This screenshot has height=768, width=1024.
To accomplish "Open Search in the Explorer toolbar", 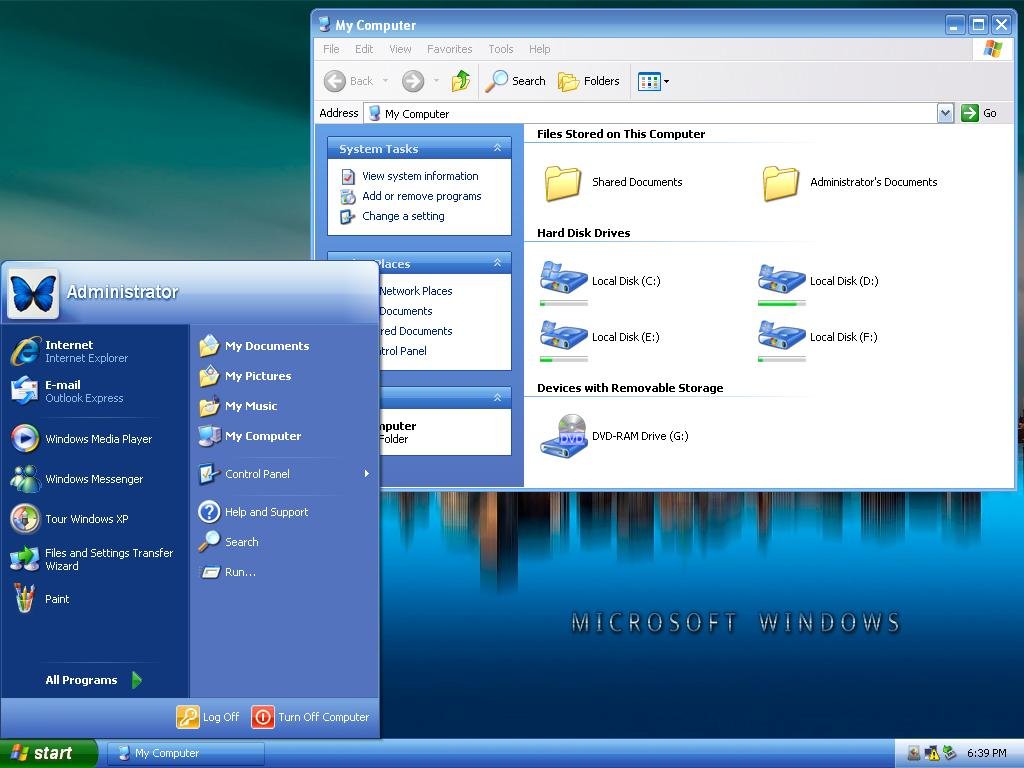I will [516, 81].
